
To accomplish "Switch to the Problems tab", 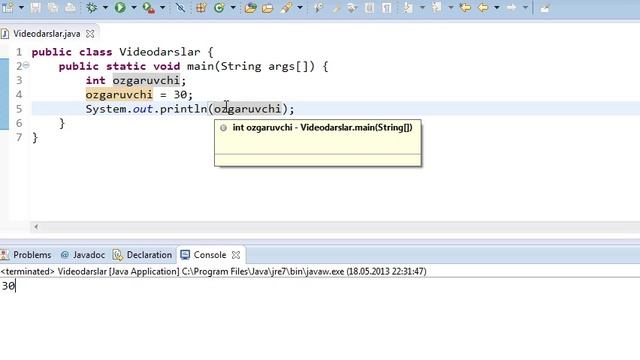I will coord(32,255).
